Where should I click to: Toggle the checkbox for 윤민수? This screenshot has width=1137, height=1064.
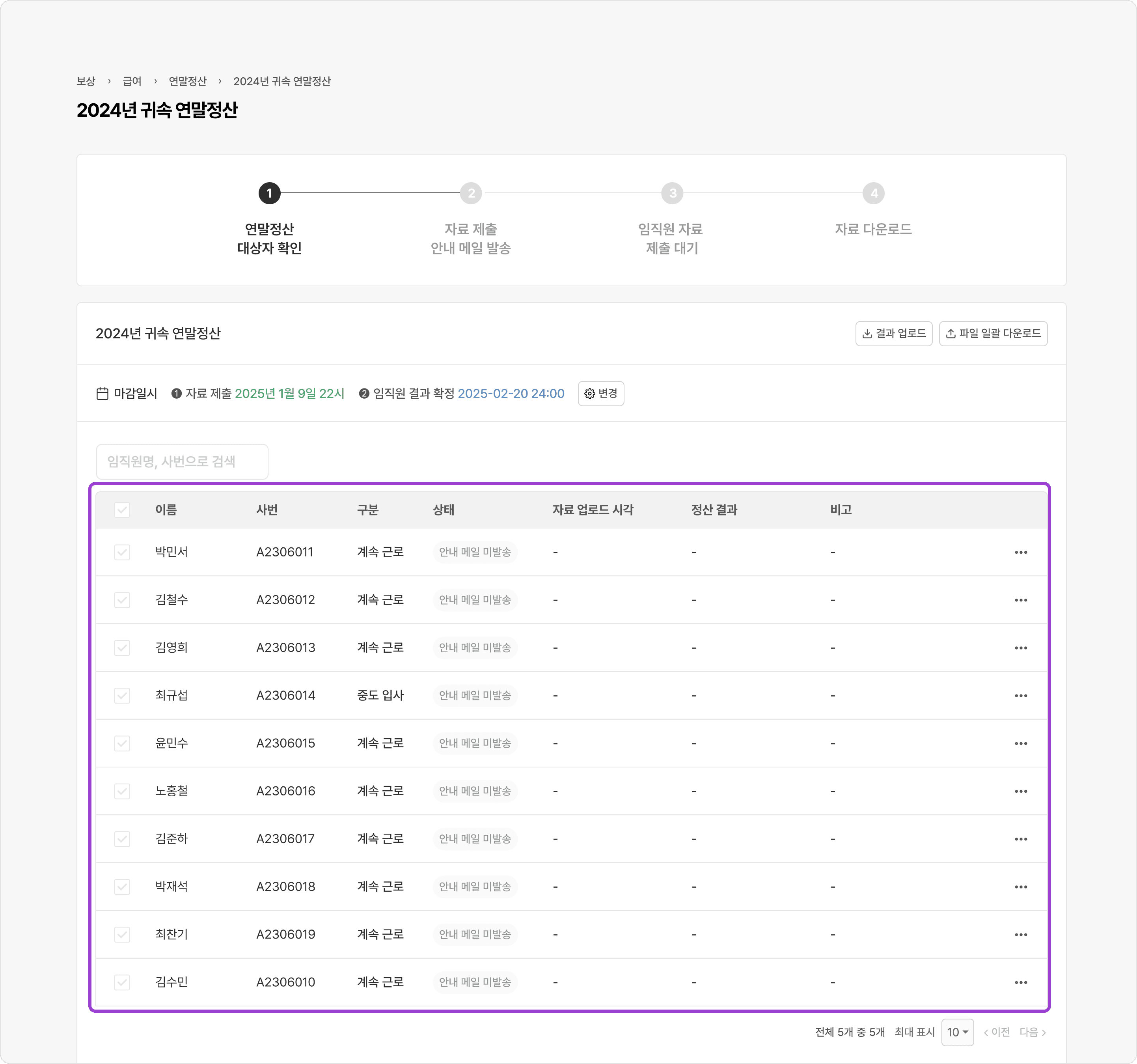point(122,743)
